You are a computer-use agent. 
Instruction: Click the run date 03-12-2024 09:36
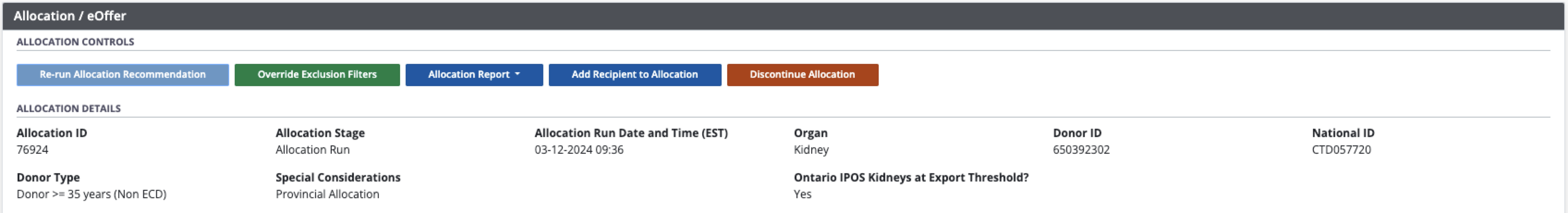pos(578,150)
